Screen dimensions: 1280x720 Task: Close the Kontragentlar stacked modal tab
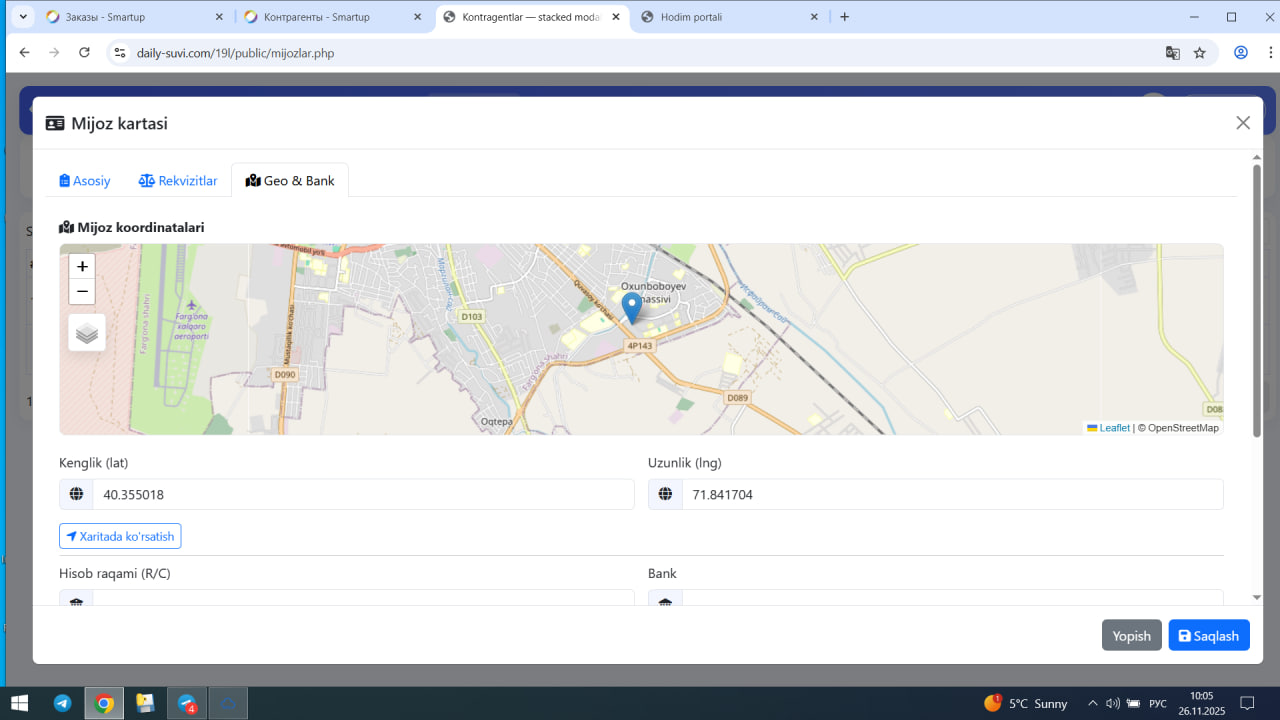pos(616,17)
